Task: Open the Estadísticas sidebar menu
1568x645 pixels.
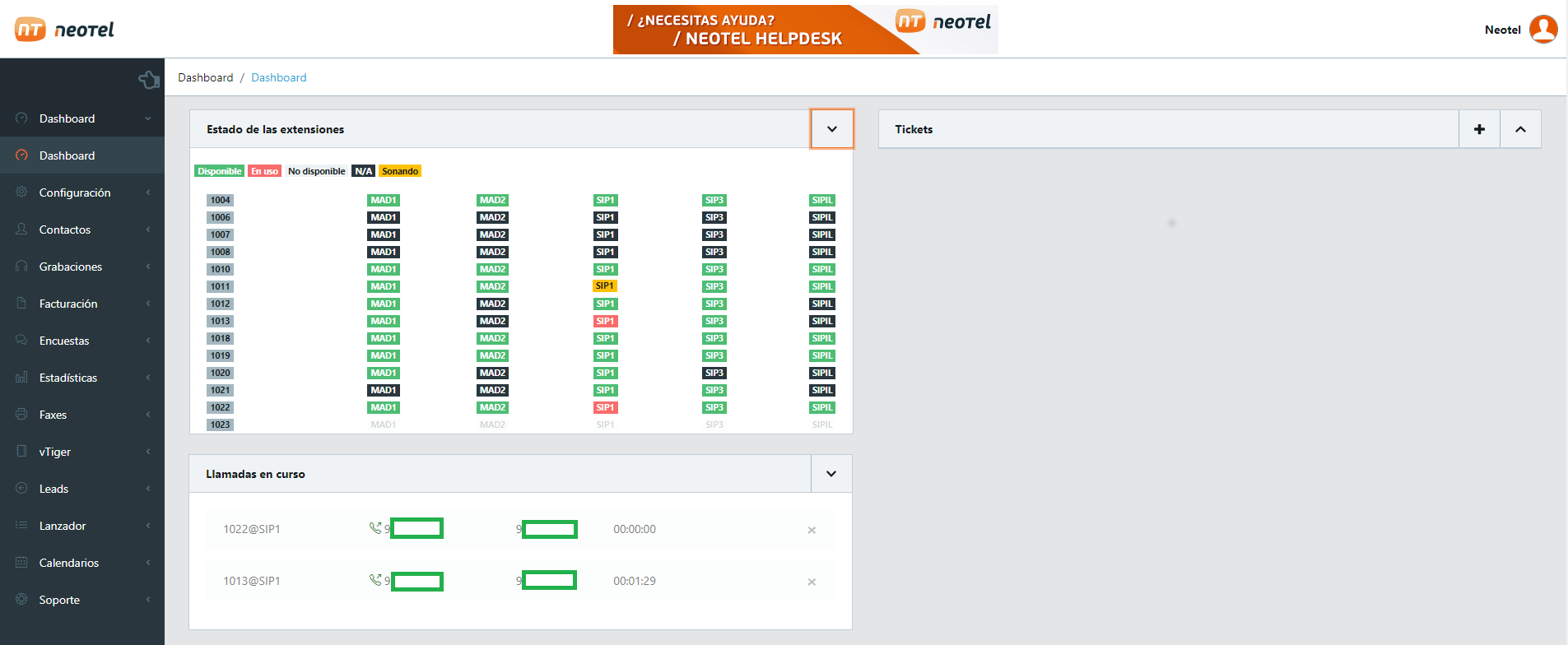Action: point(68,378)
